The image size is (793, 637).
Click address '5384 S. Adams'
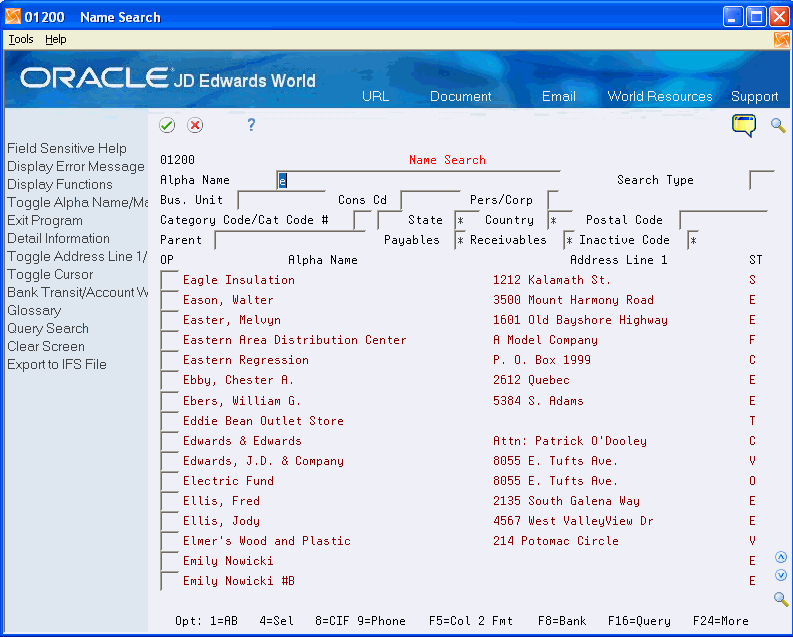pyautogui.click(x=538, y=401)
